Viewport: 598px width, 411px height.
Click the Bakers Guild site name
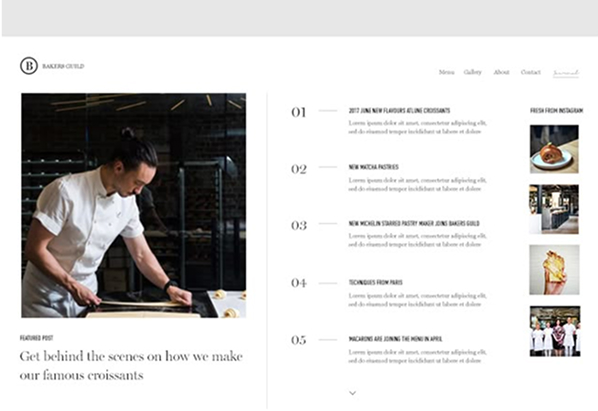(x=63, y=66)
